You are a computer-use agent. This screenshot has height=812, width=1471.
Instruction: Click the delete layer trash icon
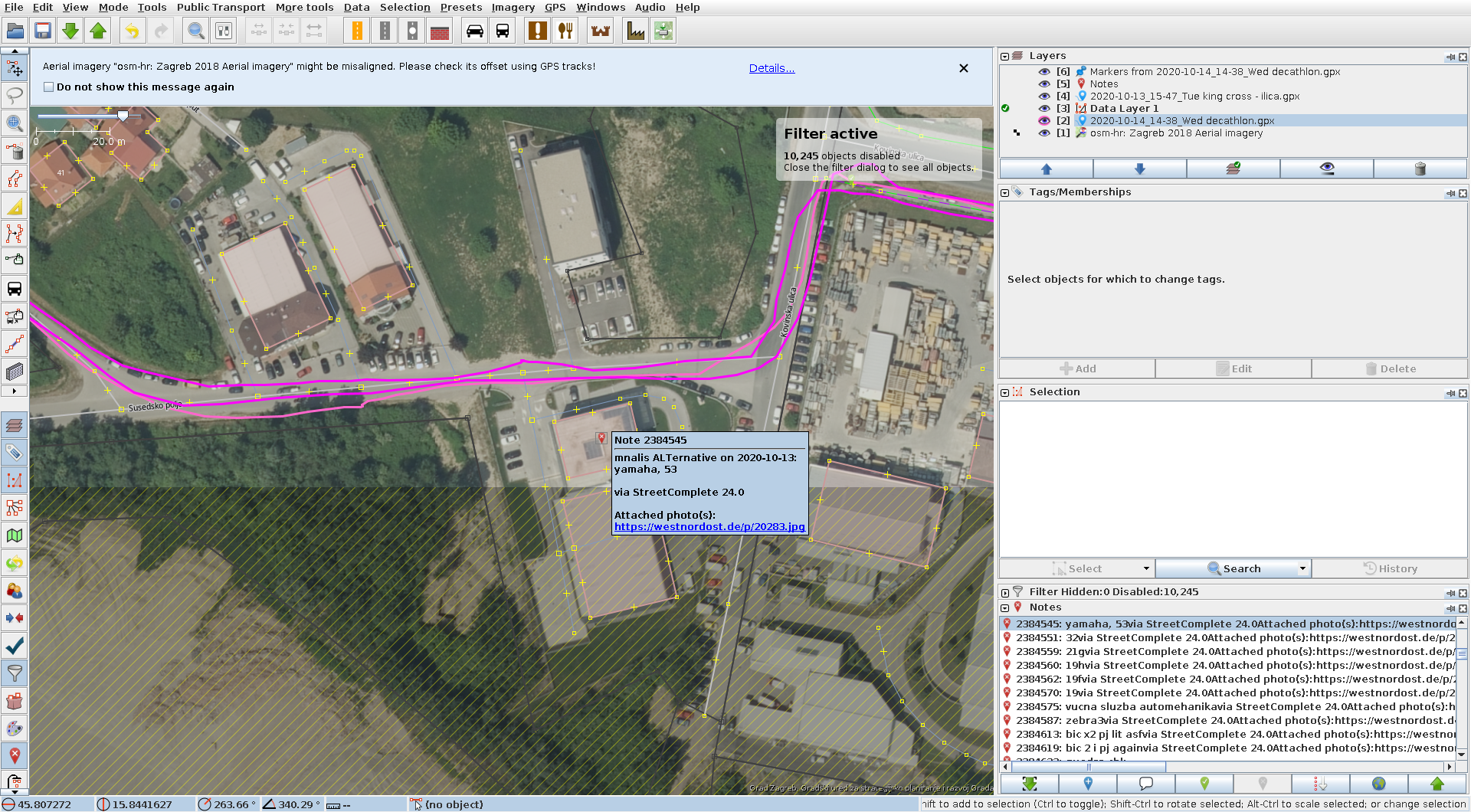(1420, 169)
